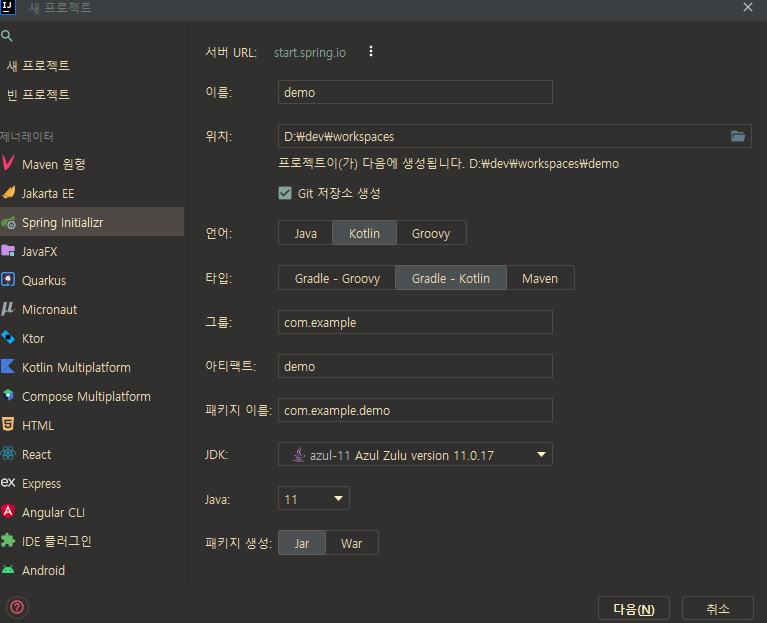The image size is (767, 623).
Task: Click the Android robot icon
Action: 8,570
